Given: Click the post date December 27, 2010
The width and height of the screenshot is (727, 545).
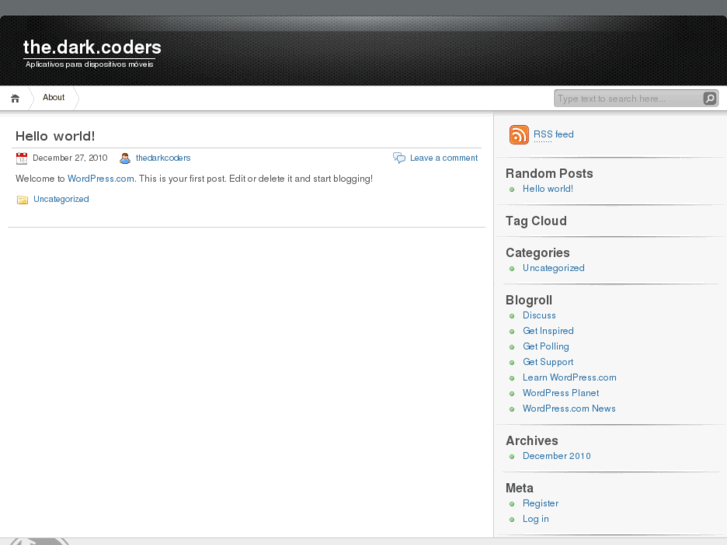Looking at the screenshot, I should pos(70,158).
